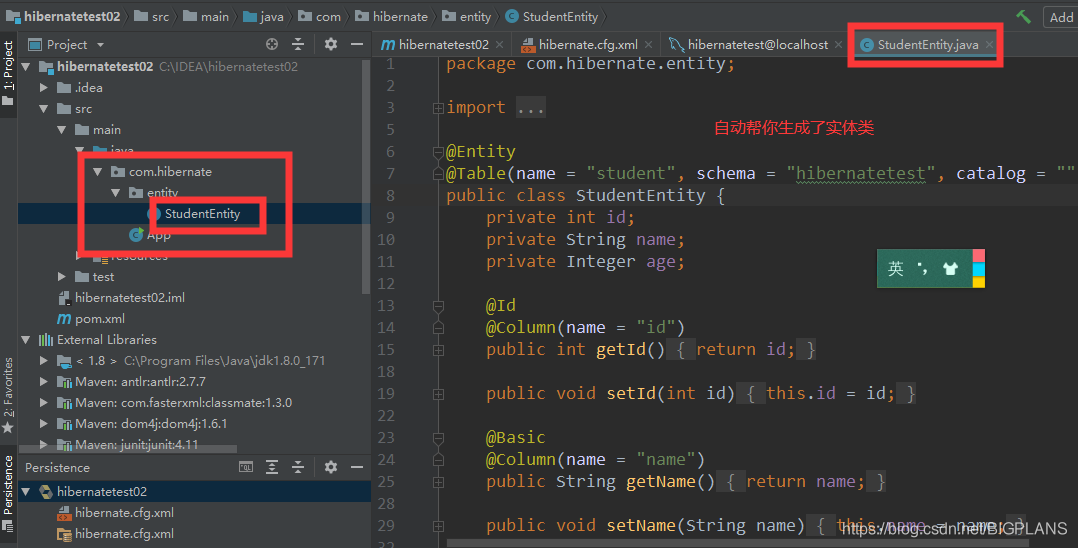Expand the .idea folder
This screenshot has height=548, width=1078.
pos(44,87)
